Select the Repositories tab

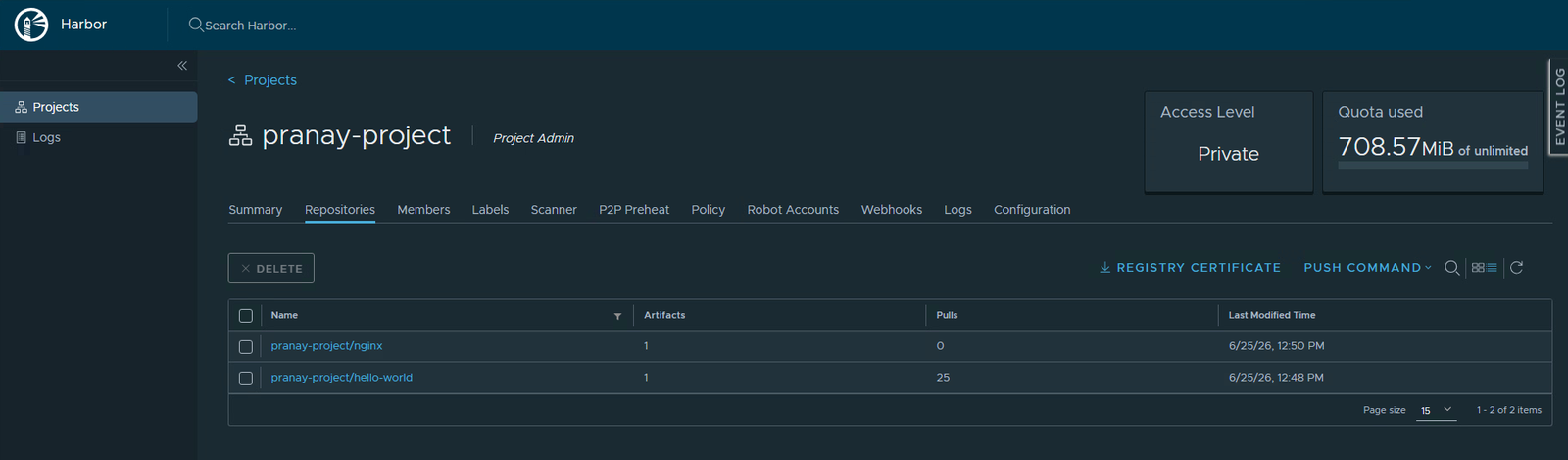click(340, 210)
